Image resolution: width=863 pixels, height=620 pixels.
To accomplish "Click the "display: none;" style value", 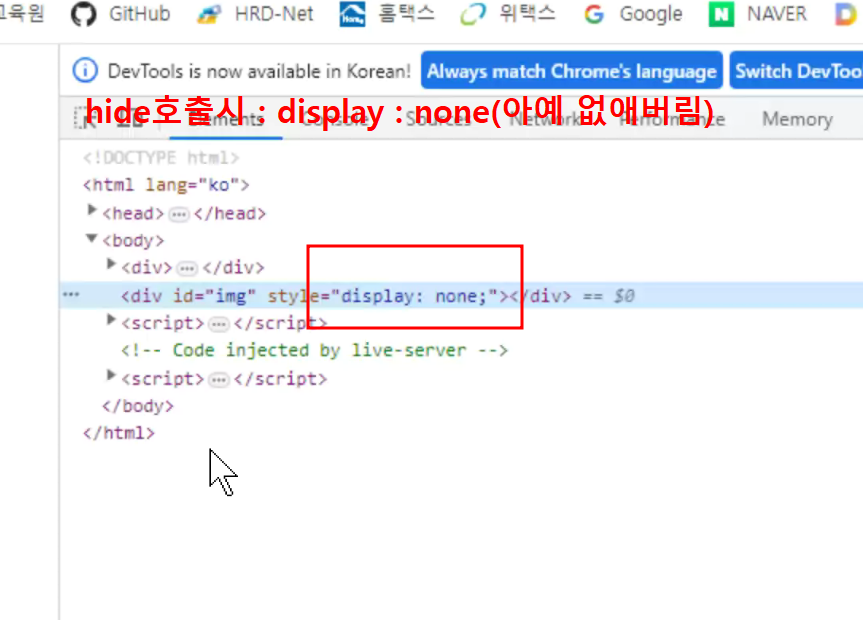I will (x=414, y=296).
